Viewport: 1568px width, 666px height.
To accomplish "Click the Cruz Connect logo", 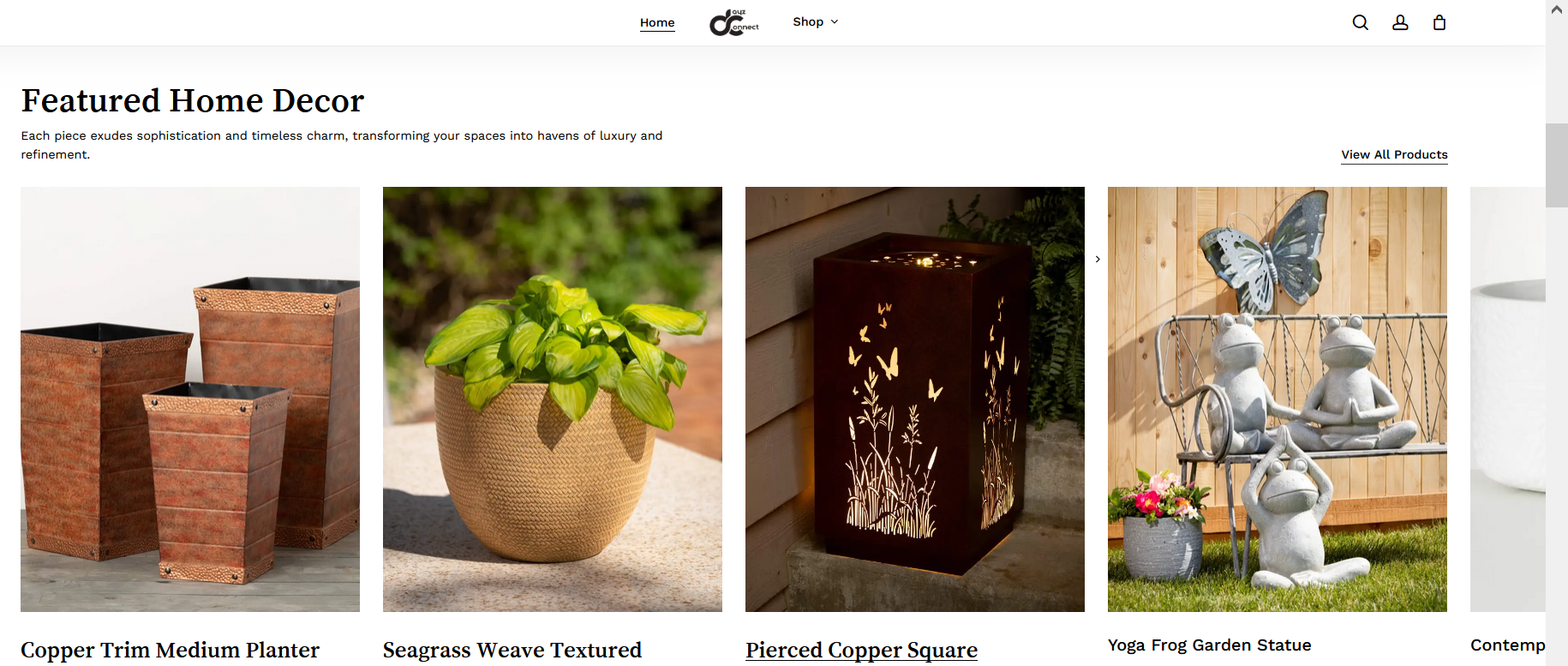I will click(734, 22).
